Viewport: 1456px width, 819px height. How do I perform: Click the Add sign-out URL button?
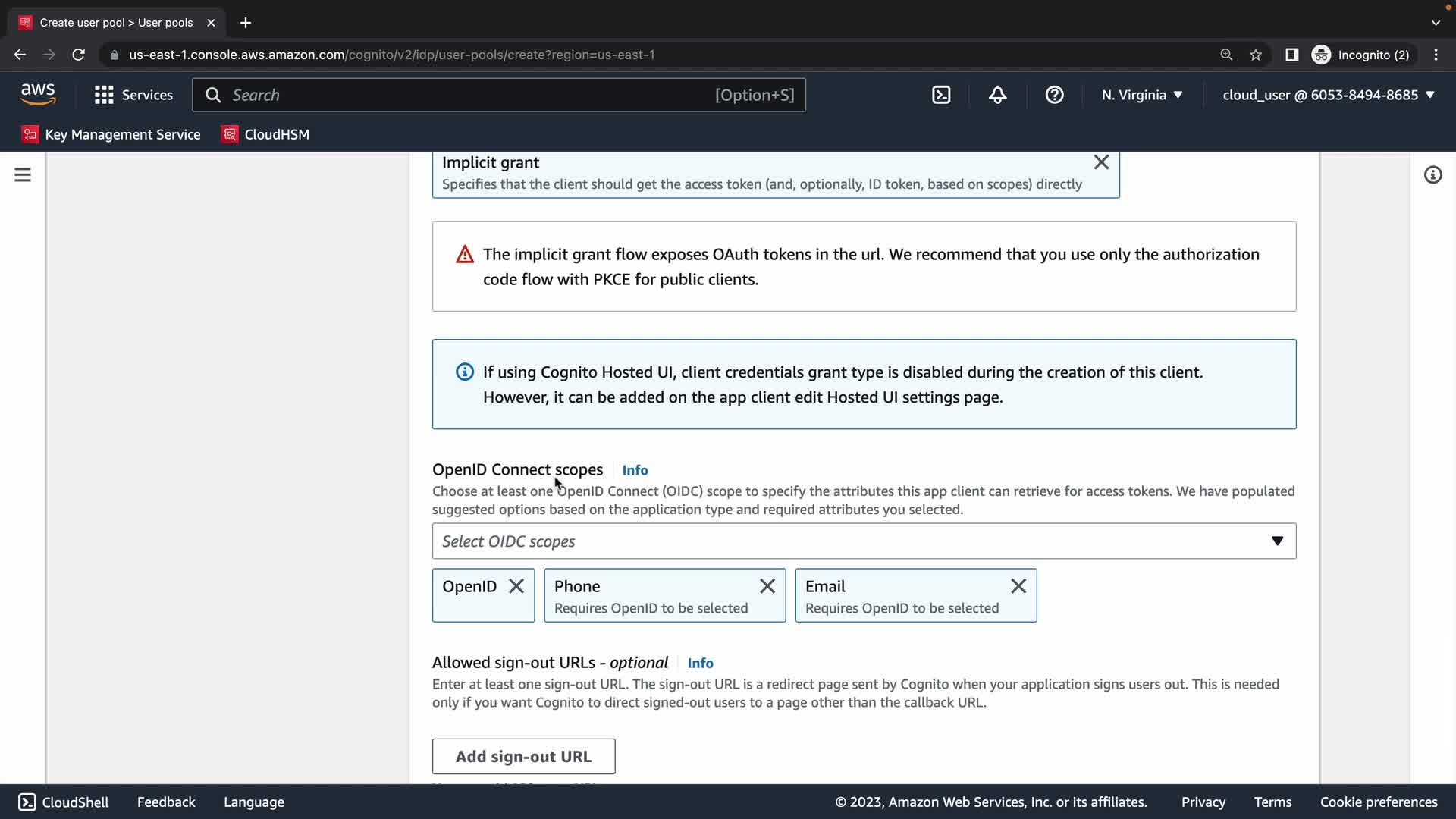point(523,756)
